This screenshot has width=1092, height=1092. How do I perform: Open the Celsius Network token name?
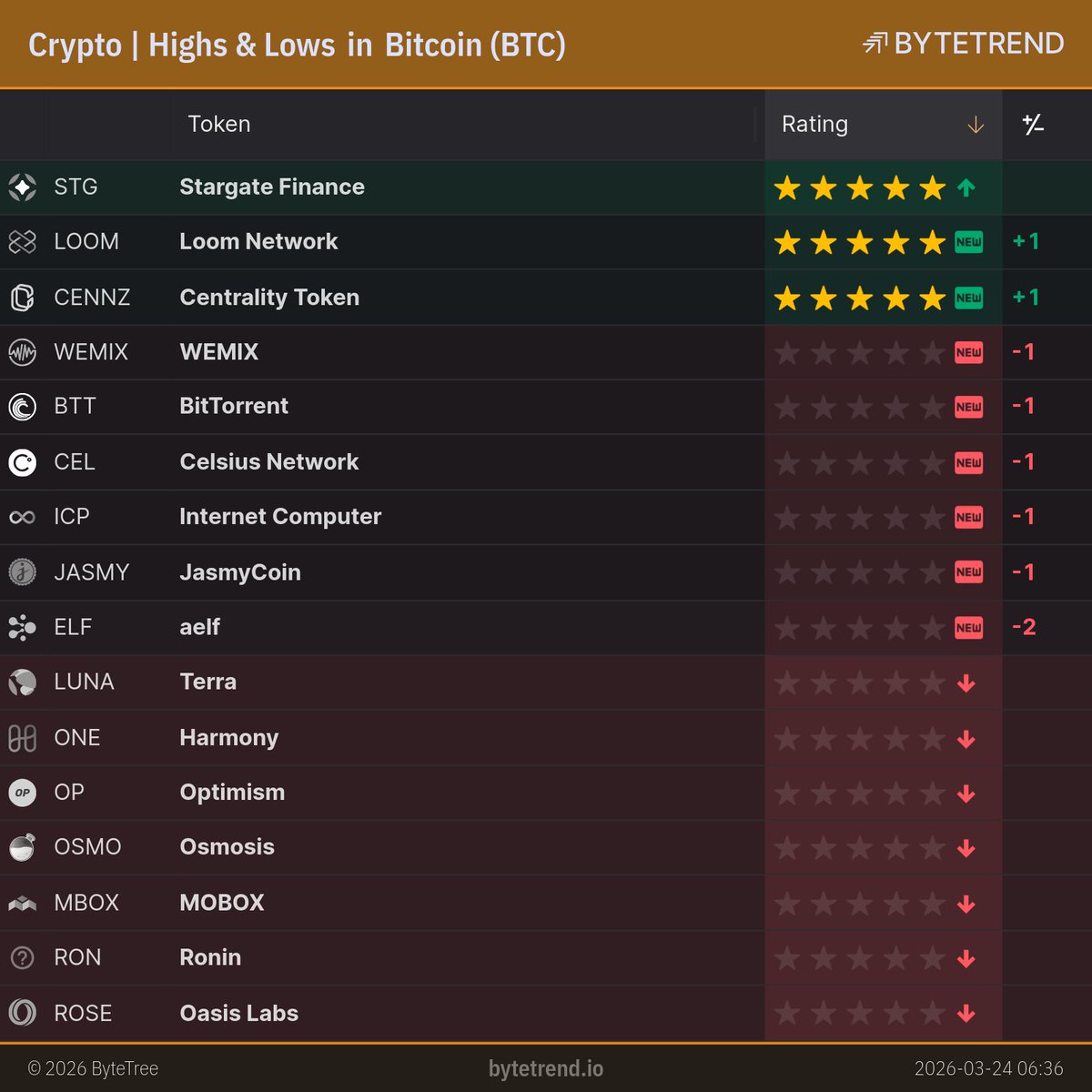[x=269, y=461]
